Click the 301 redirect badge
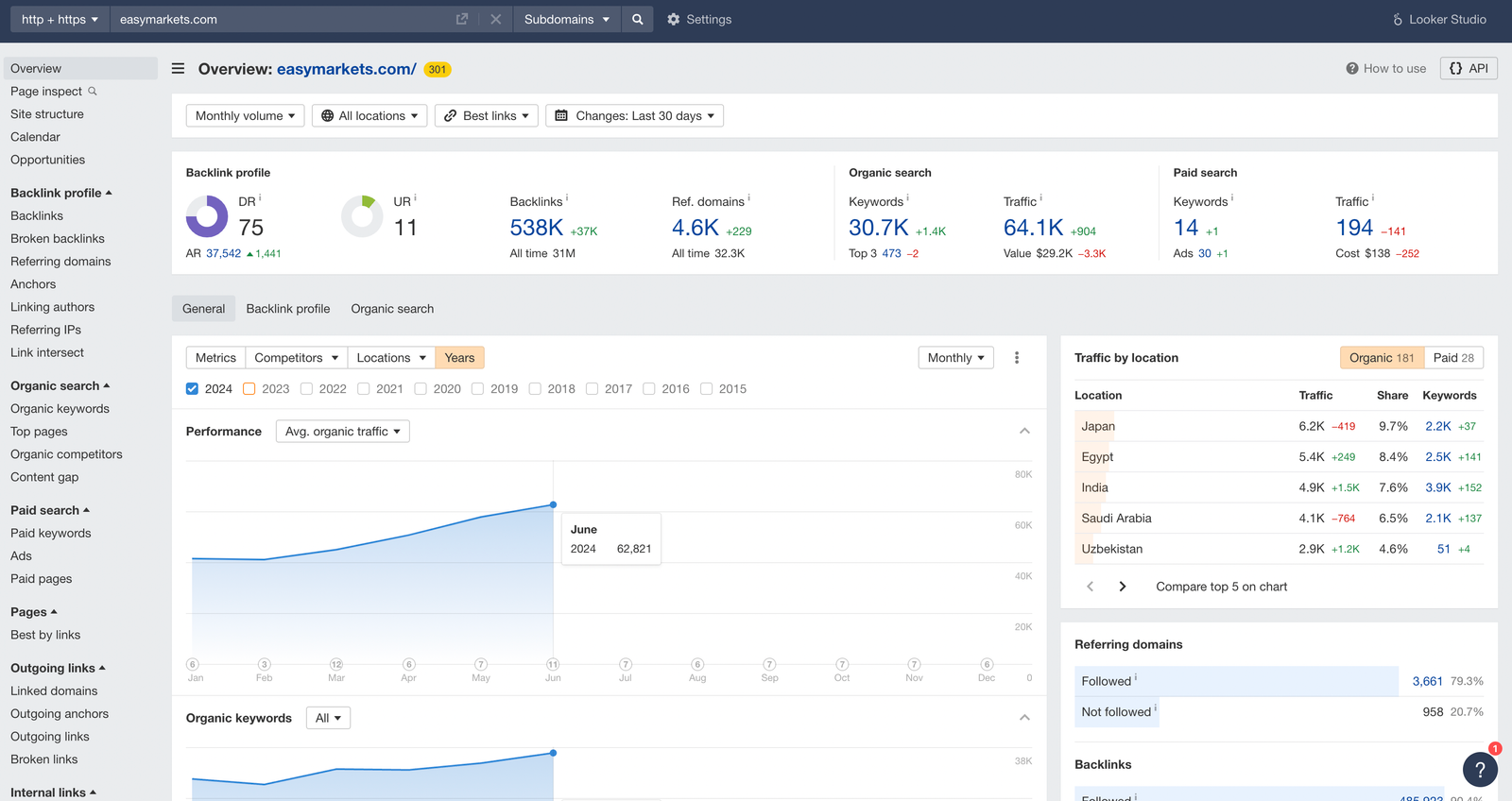This screenshot has width=1512, height=801. tap(438, 69)
